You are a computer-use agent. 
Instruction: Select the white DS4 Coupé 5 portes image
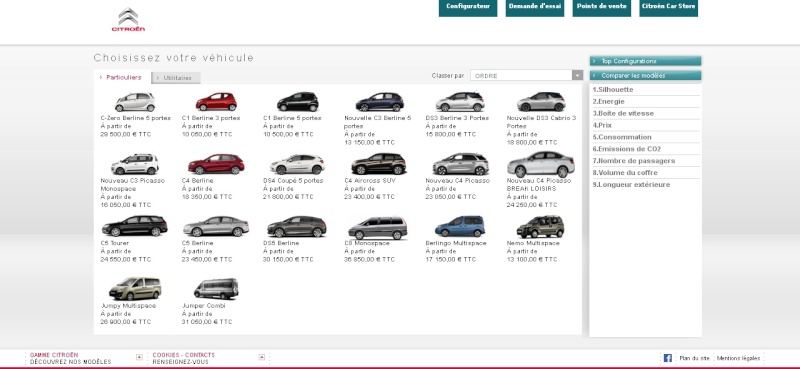tap(297, 164)
